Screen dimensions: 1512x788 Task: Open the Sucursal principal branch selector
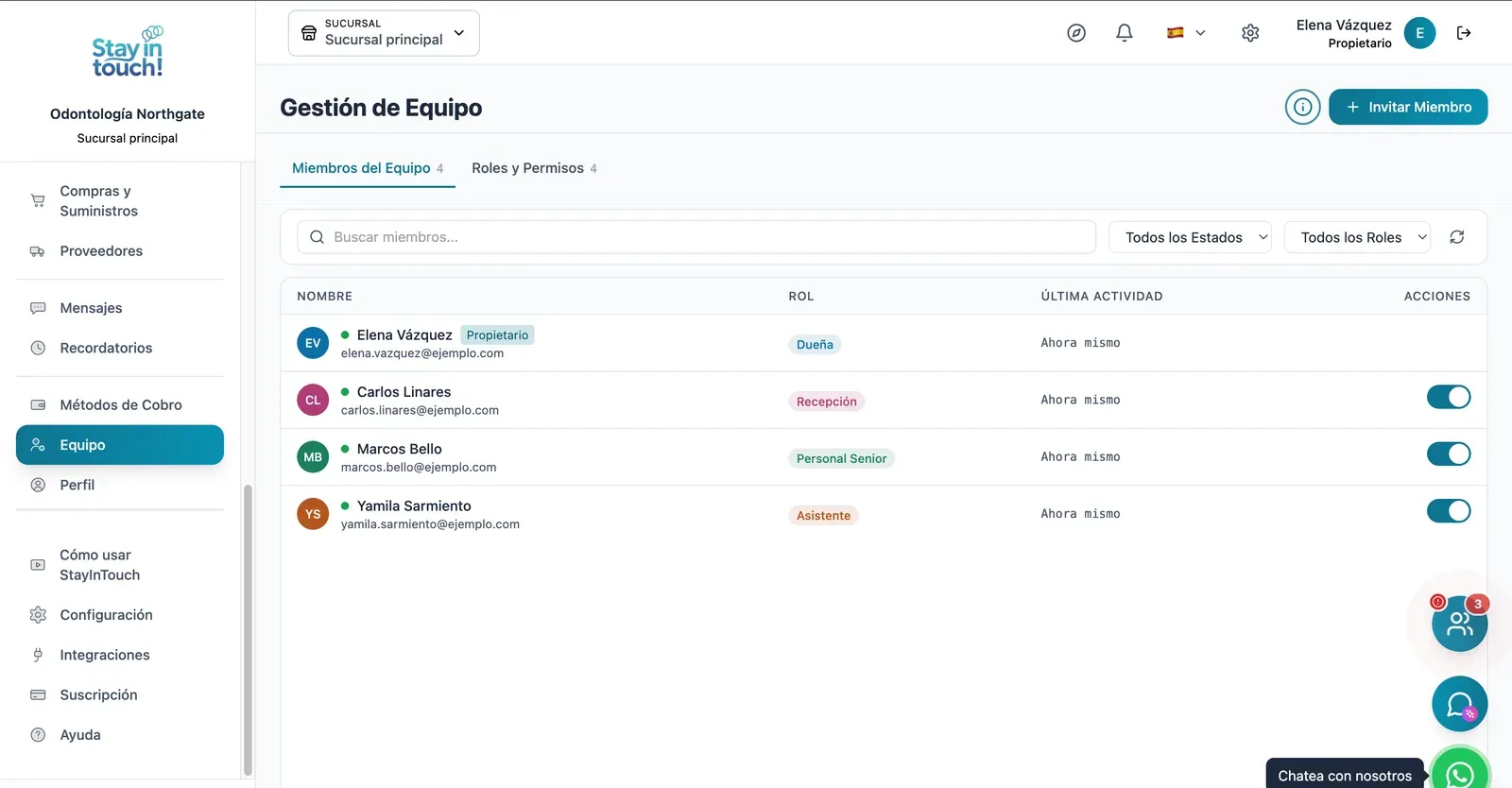pos(384,33)
